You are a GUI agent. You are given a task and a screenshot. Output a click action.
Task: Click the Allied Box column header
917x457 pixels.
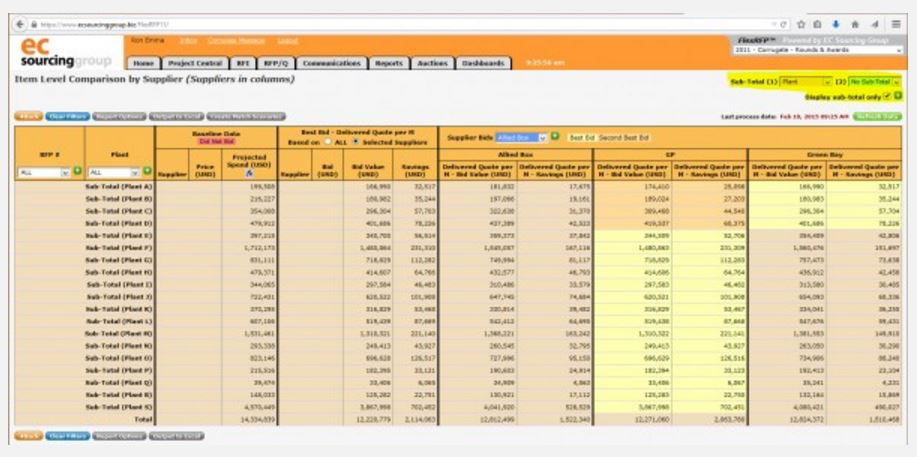515,154
